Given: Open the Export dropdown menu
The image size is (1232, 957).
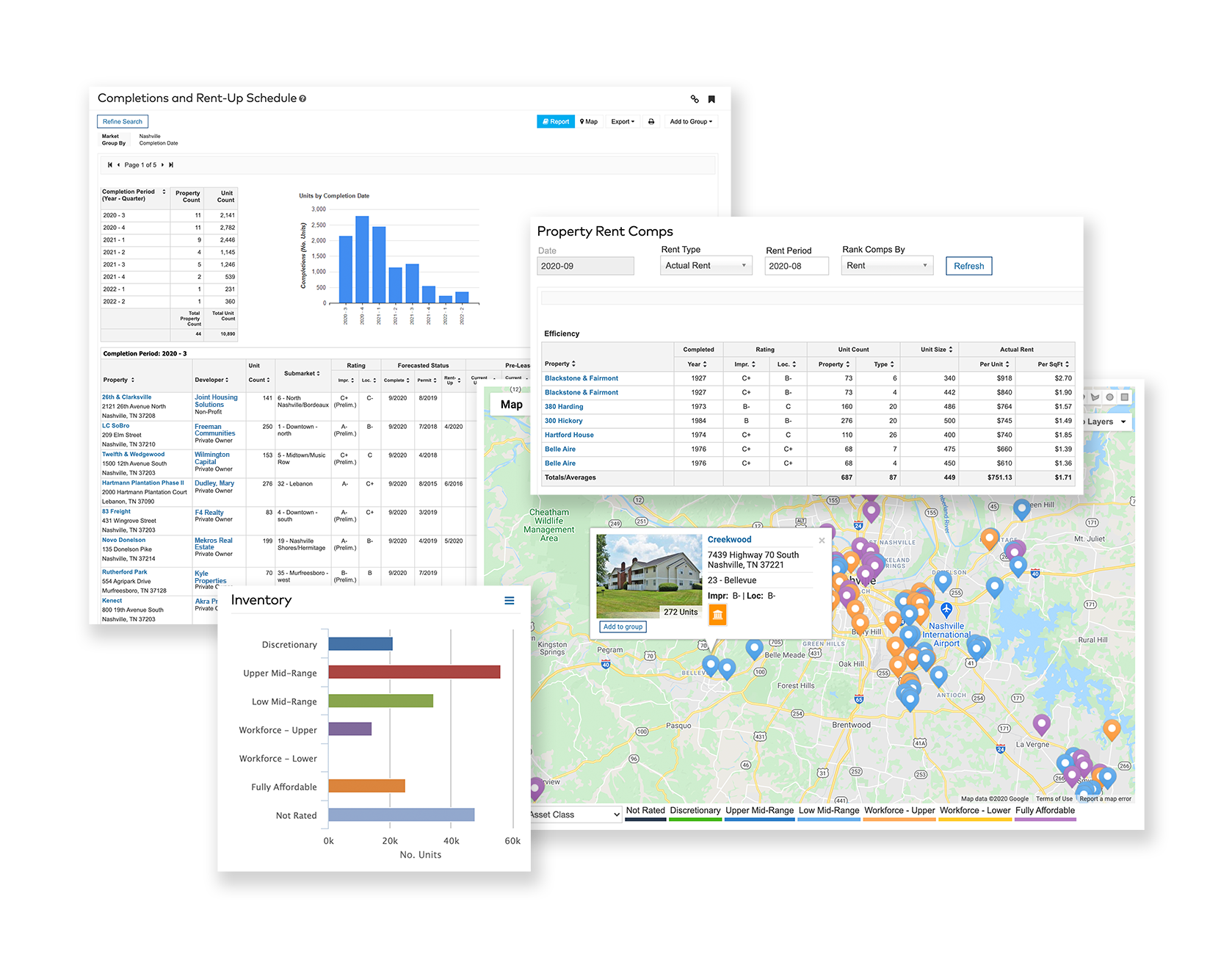Looking at the screenshot, I should (623, 122).
